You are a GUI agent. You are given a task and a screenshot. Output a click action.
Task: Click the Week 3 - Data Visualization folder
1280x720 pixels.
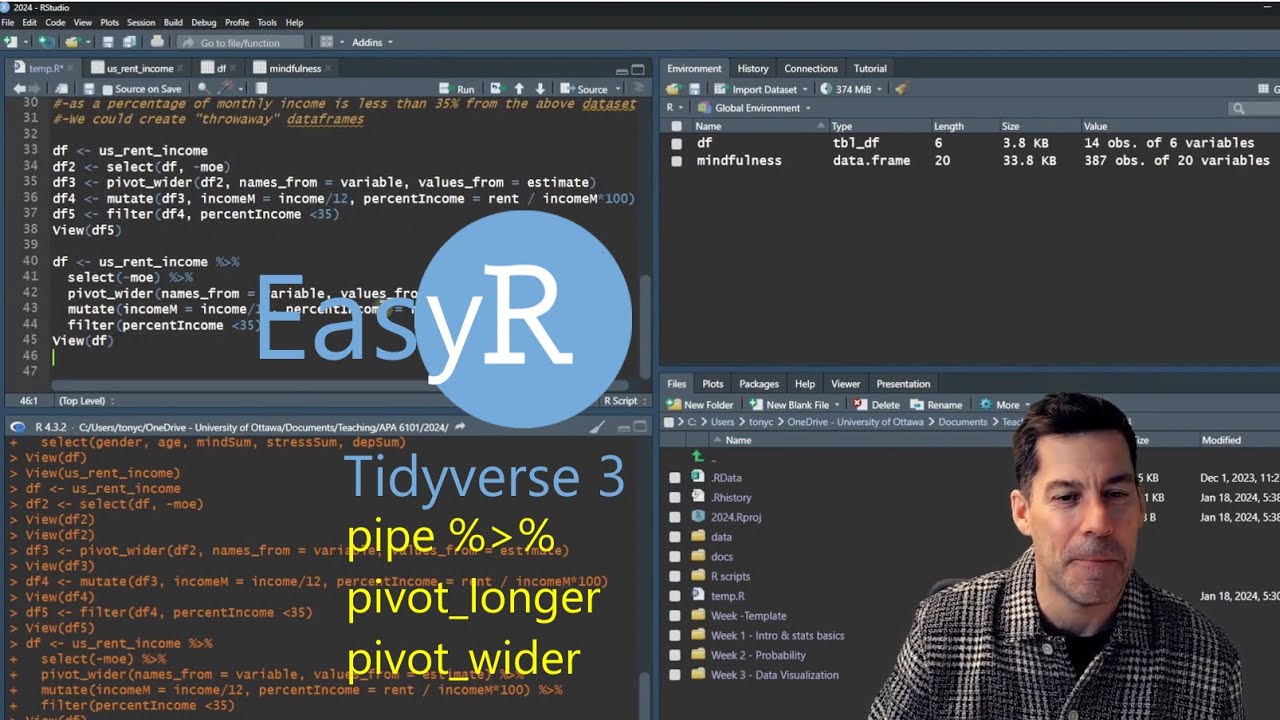click(x=774, y=675)
